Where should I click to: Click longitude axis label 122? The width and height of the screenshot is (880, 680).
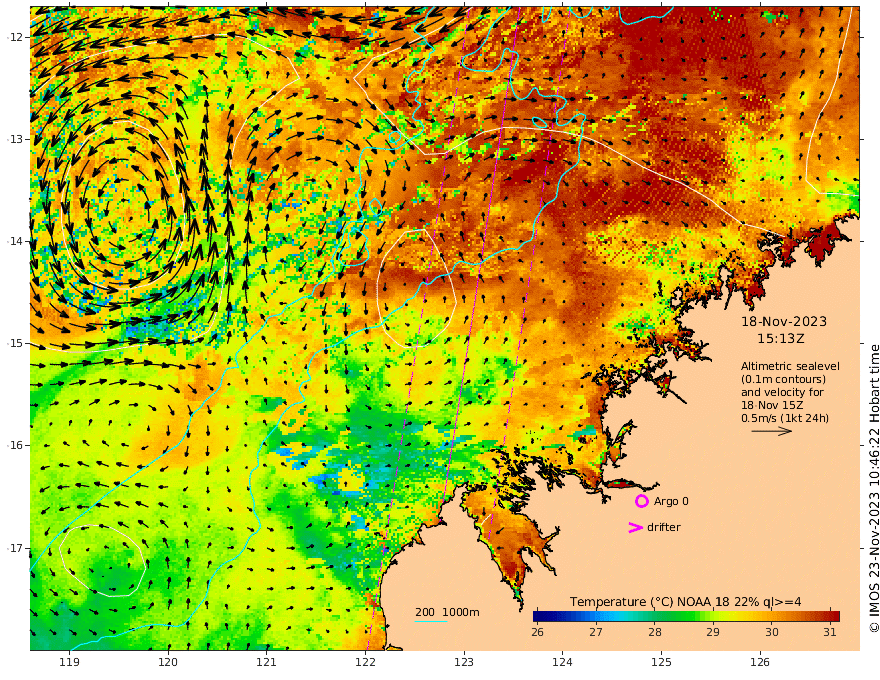click(x=365, y=662)
